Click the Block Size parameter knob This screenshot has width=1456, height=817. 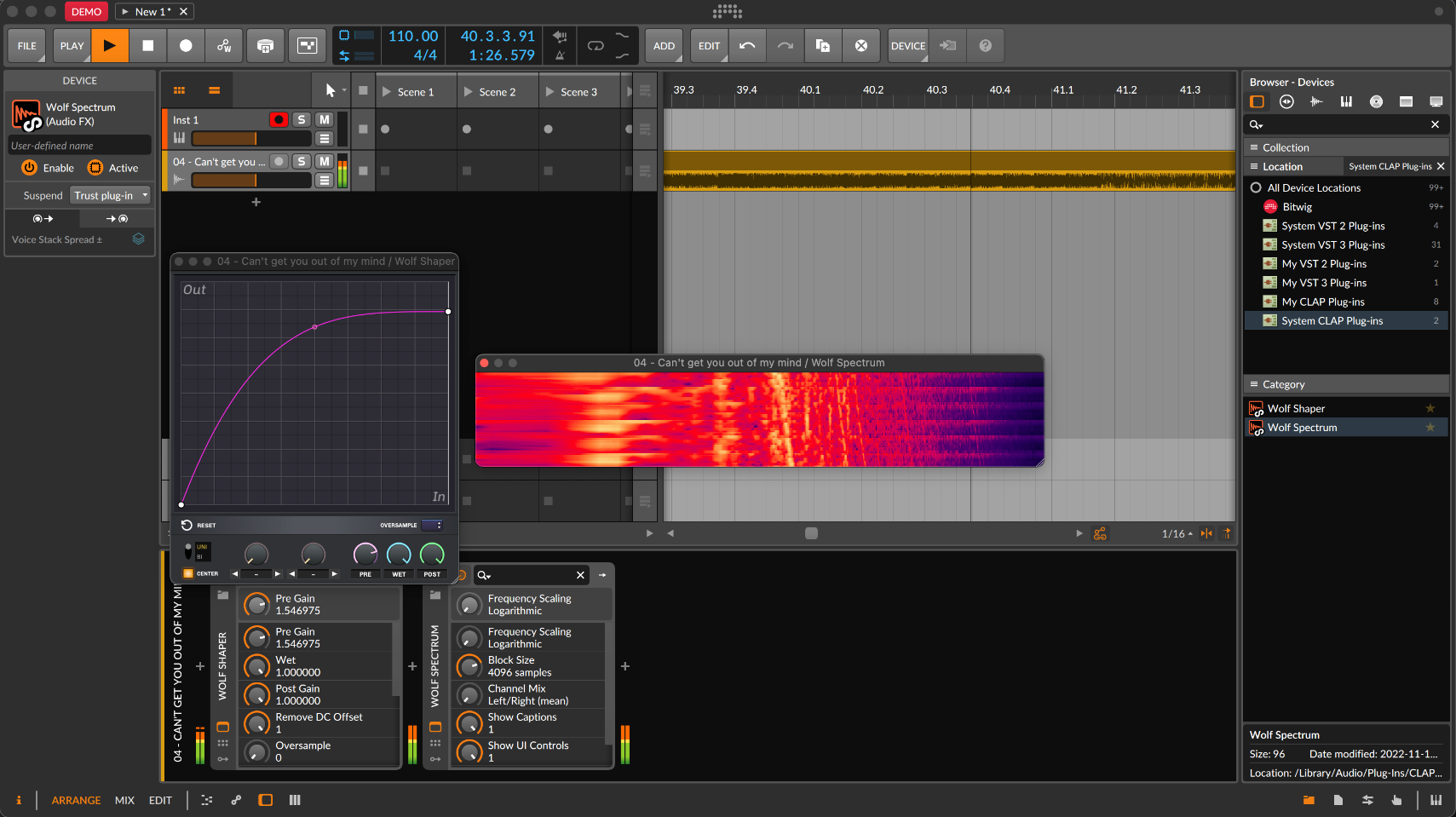pyautogui.click(x=469, y=666)
